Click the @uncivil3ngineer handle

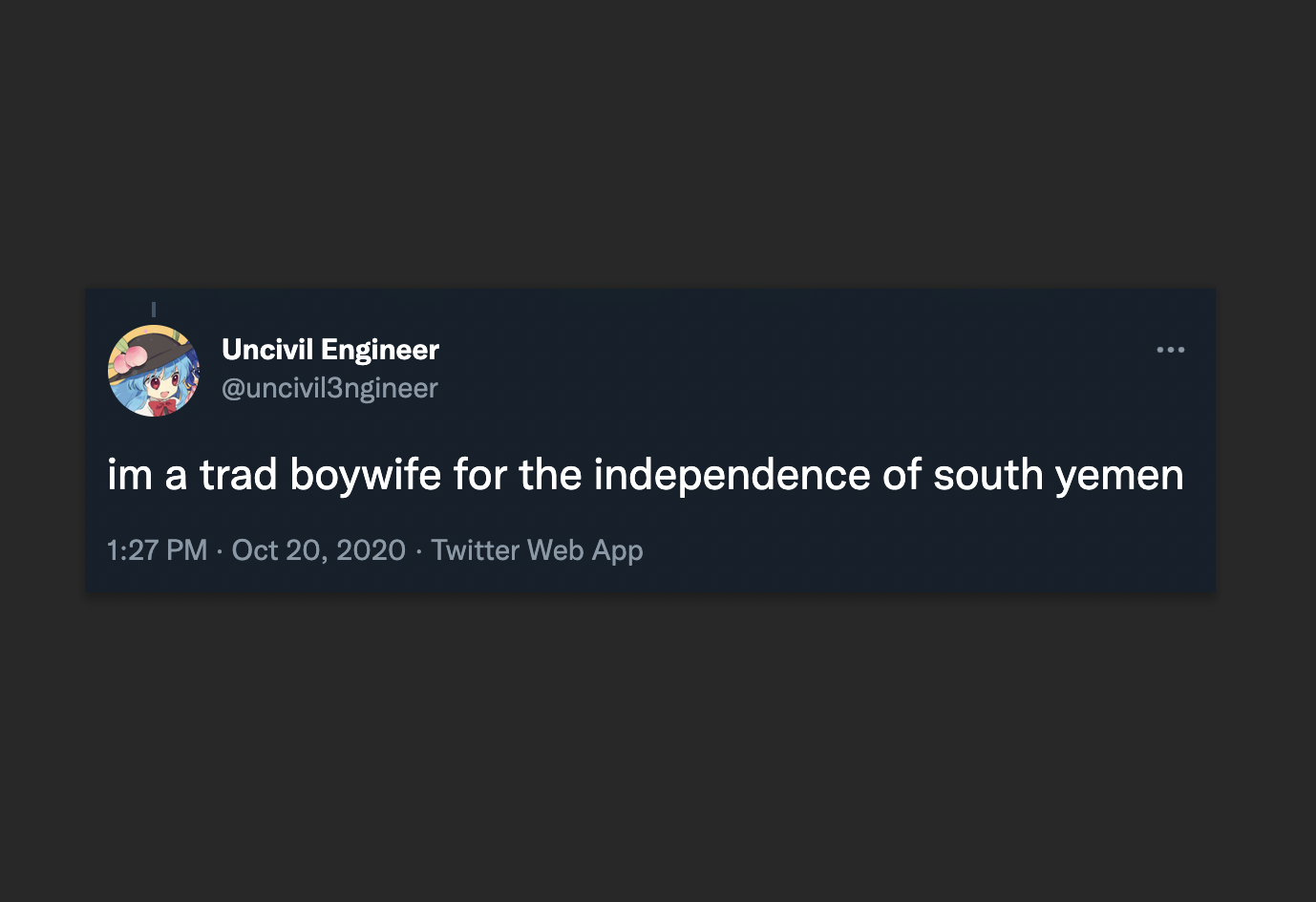(329, 388)
